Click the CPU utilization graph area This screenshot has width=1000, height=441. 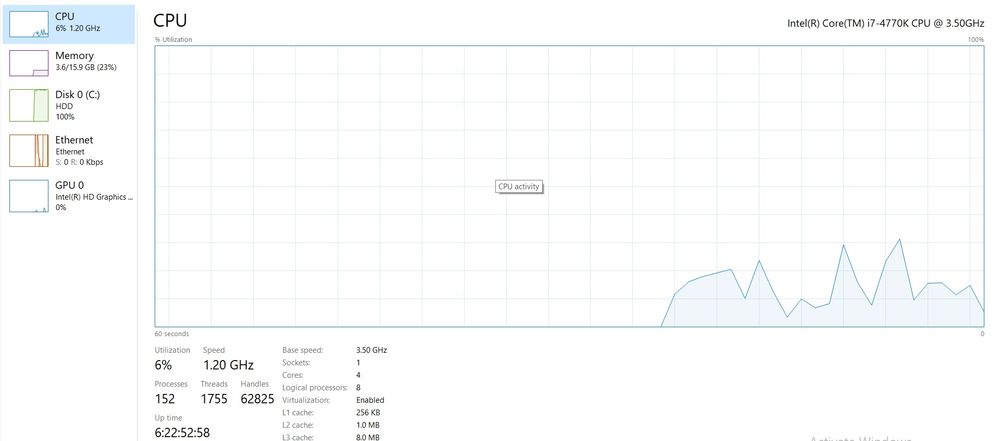click(x=570, y=186)
